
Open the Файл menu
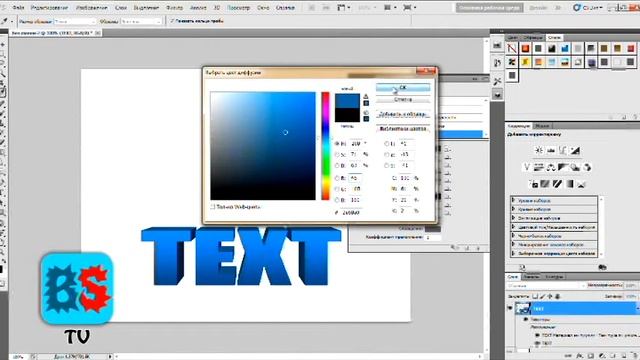coord(18,8)
